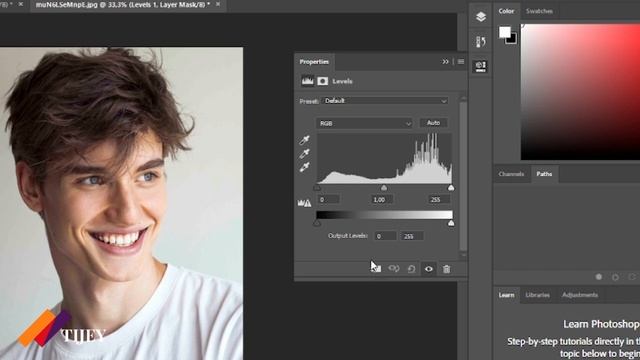This screenshot has height=360, width=640.
Task: Click the midtone input field 1,00
Action: [x=382, y=200]
